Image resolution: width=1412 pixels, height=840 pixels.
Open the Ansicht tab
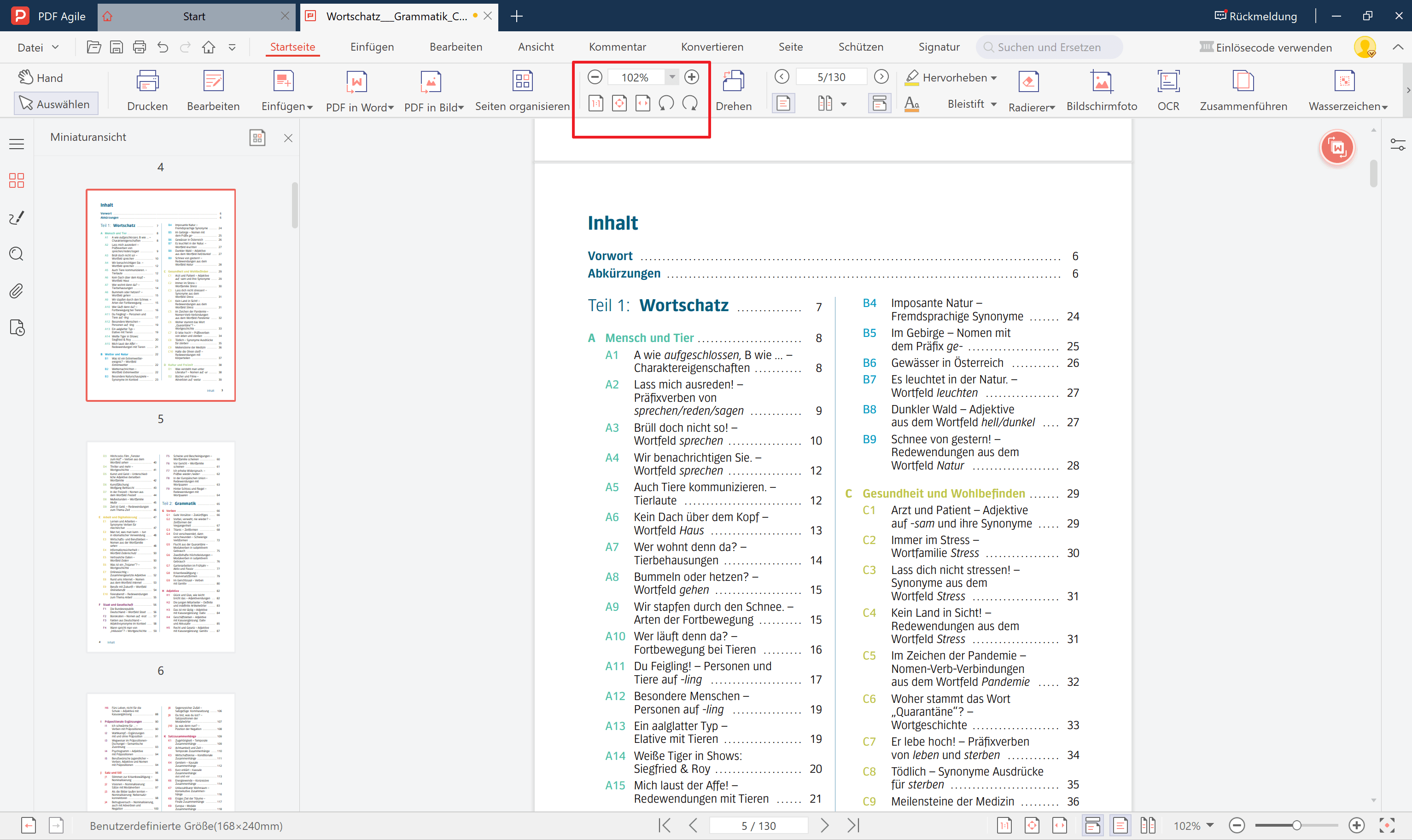click(x=535, y=47)
